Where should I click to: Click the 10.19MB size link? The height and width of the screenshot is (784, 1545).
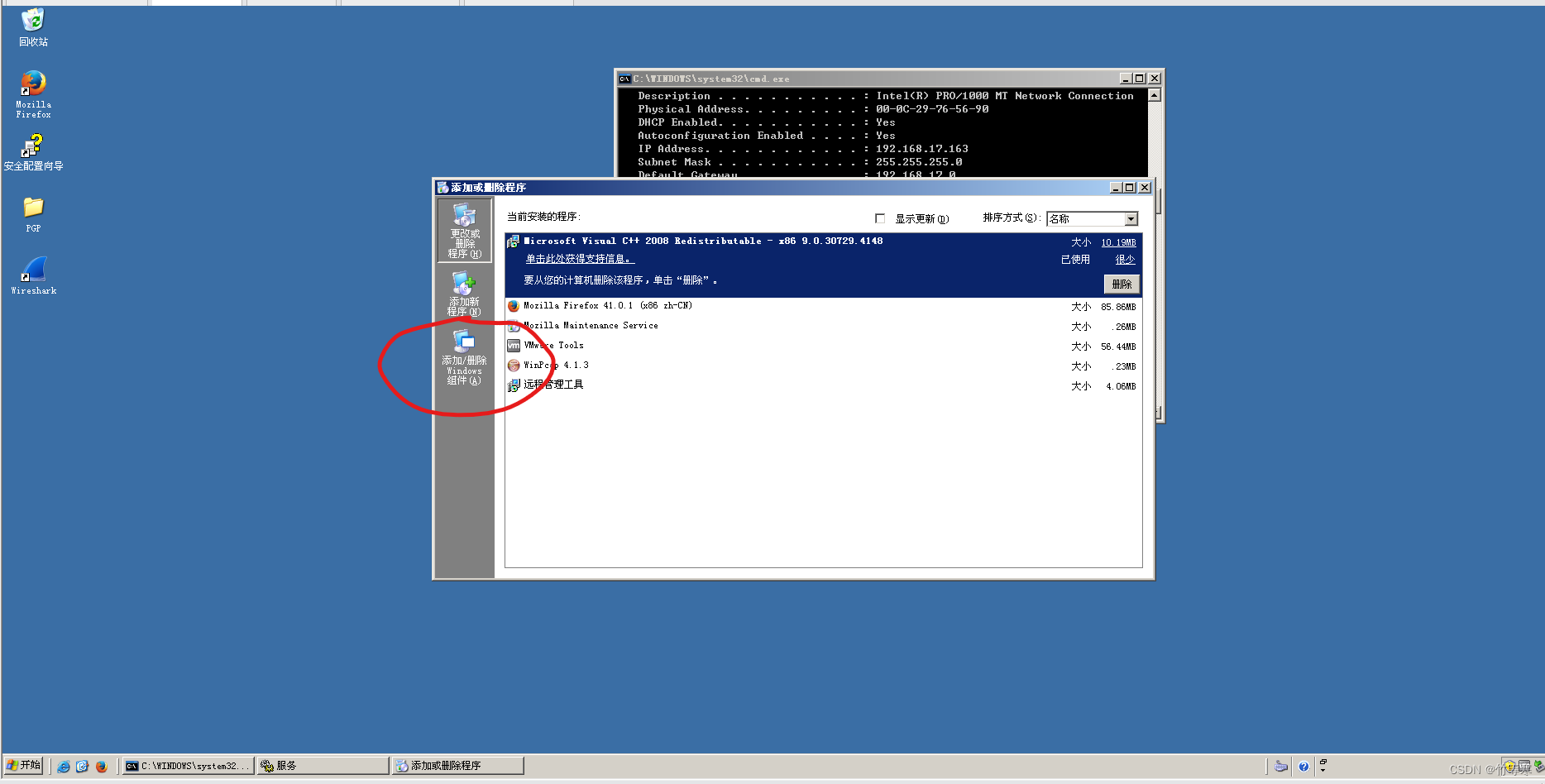click(1118, 243)
